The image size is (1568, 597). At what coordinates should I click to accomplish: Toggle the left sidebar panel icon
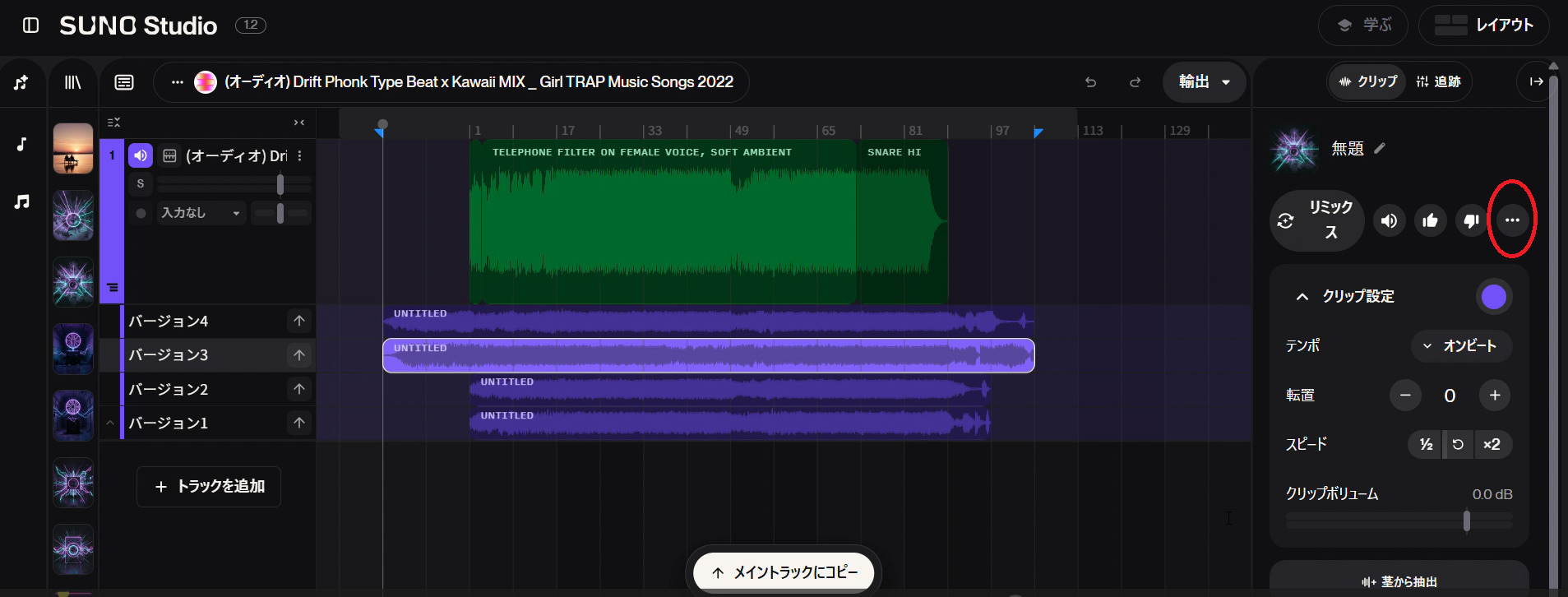click(30, 25)
